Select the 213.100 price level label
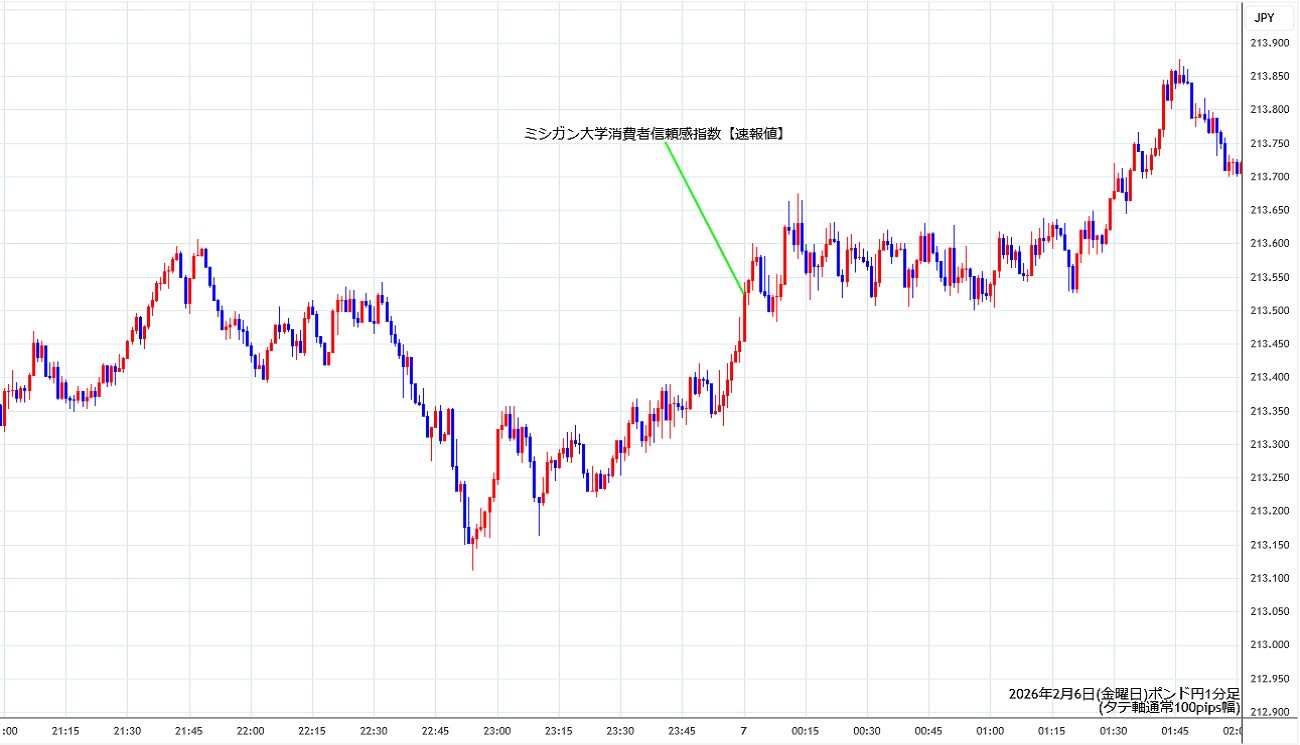 pyautogui.click(x=1270, y=578)
